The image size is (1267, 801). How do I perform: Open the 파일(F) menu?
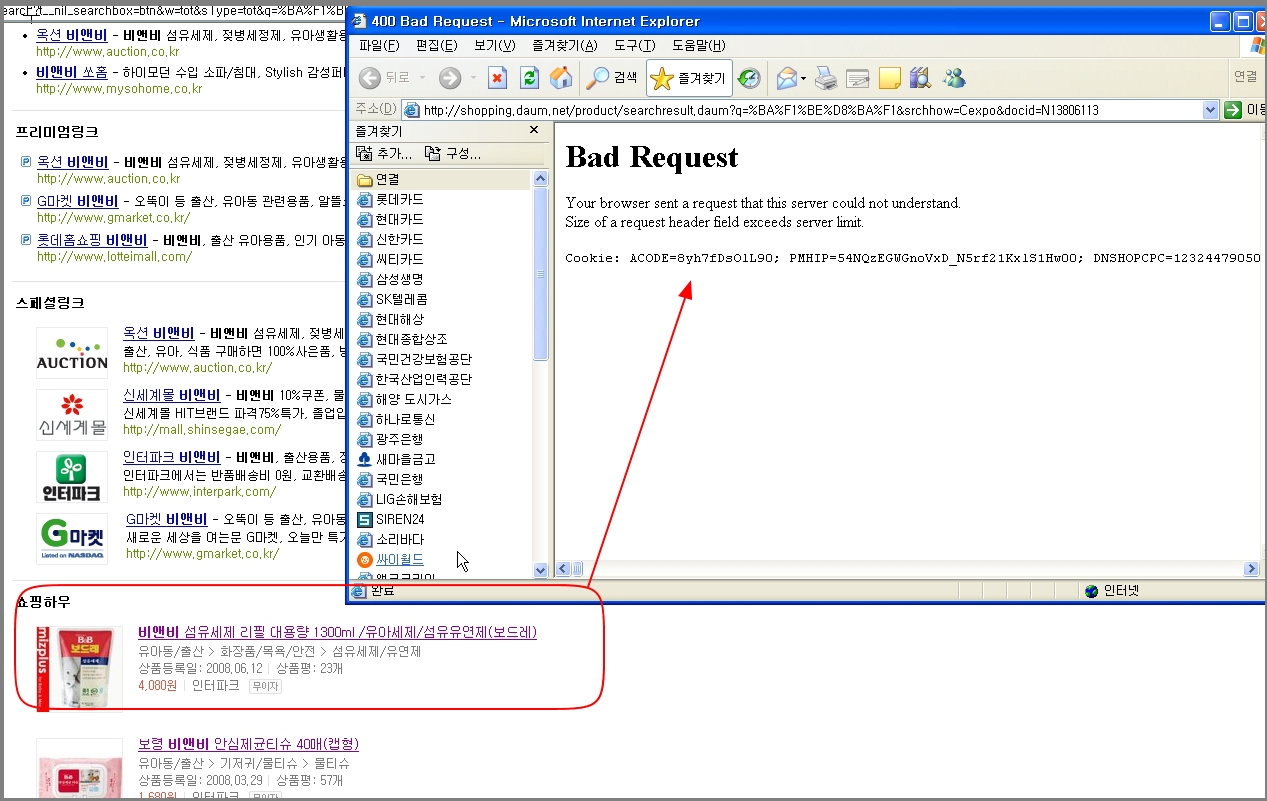(379, 46)
